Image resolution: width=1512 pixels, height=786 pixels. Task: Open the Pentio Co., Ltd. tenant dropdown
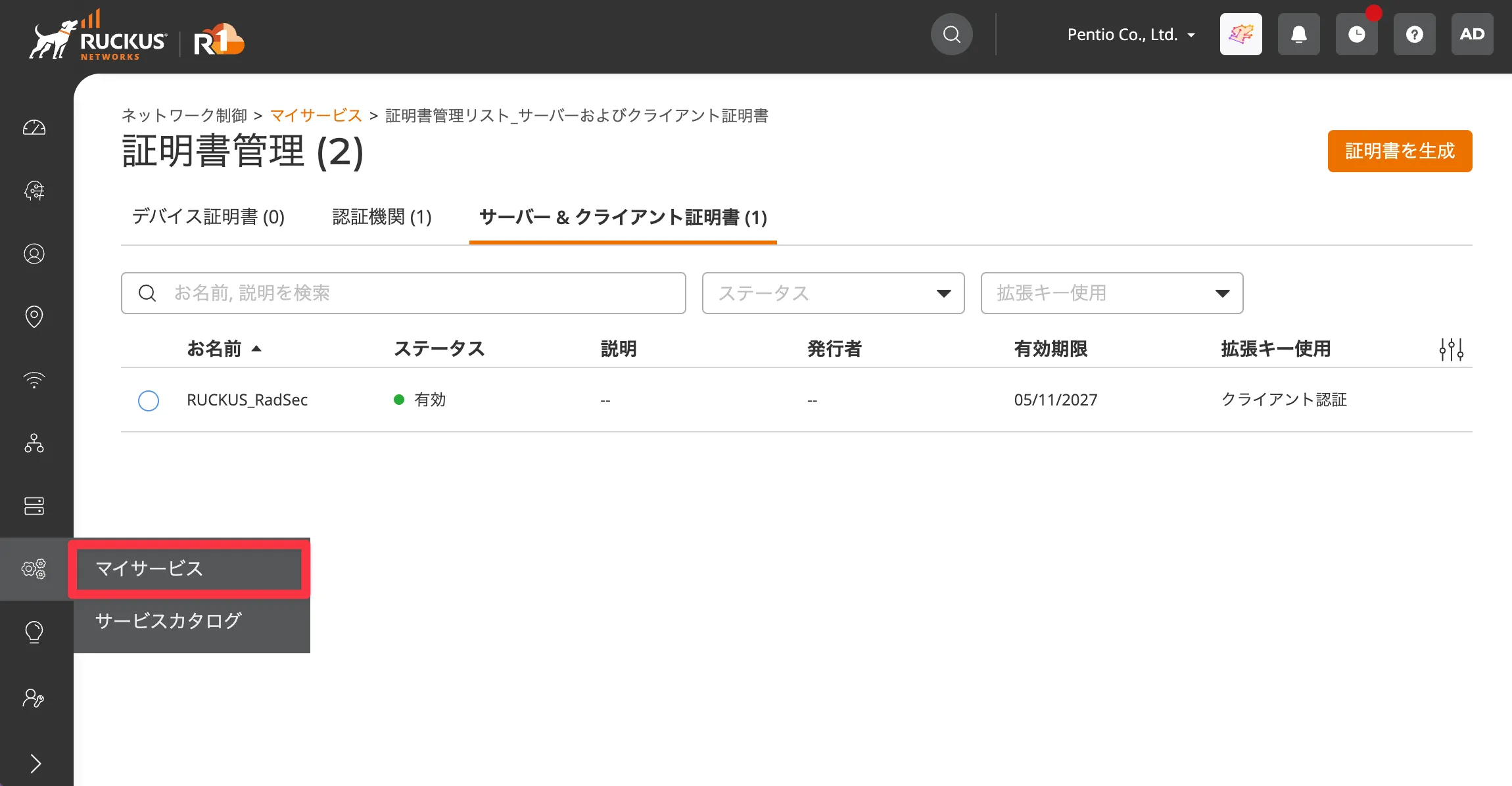[x=1131, y=34]
